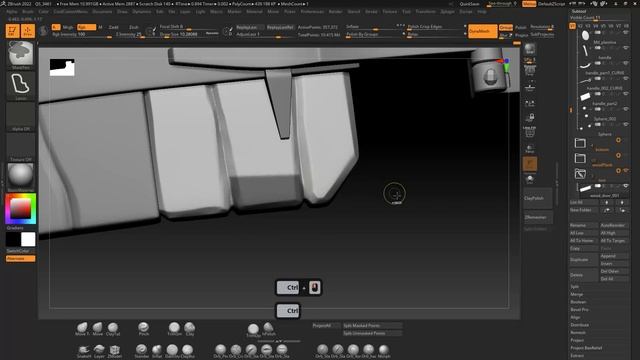
Task: Open the current brush thumbnail picker
Action: point(20,55)
